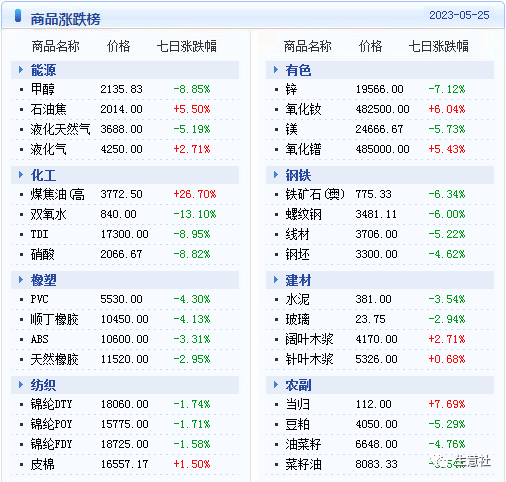Click commodity name 氧化钕

pos(303,109)
